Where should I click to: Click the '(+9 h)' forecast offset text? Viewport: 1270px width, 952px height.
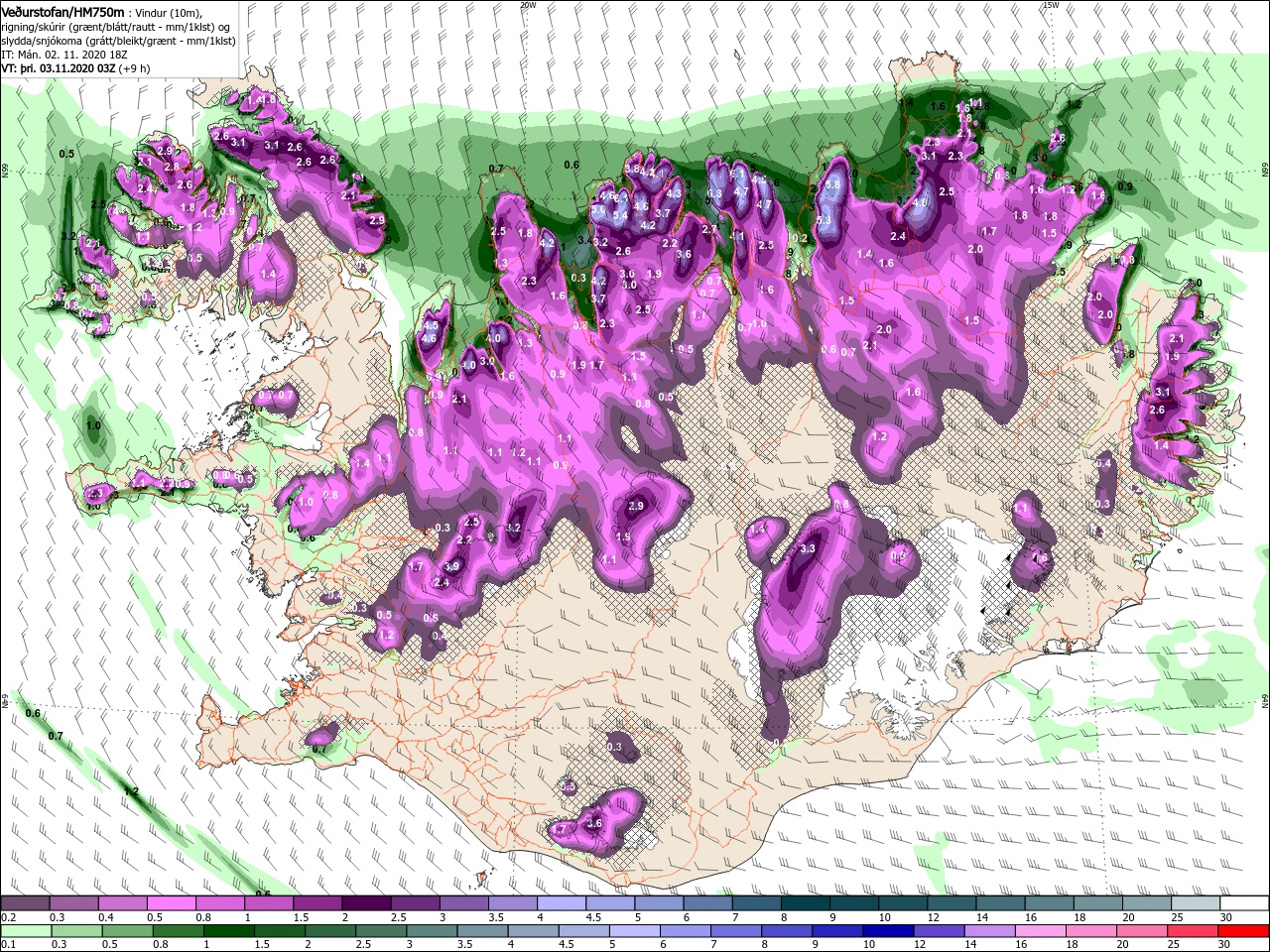point(135,68)
